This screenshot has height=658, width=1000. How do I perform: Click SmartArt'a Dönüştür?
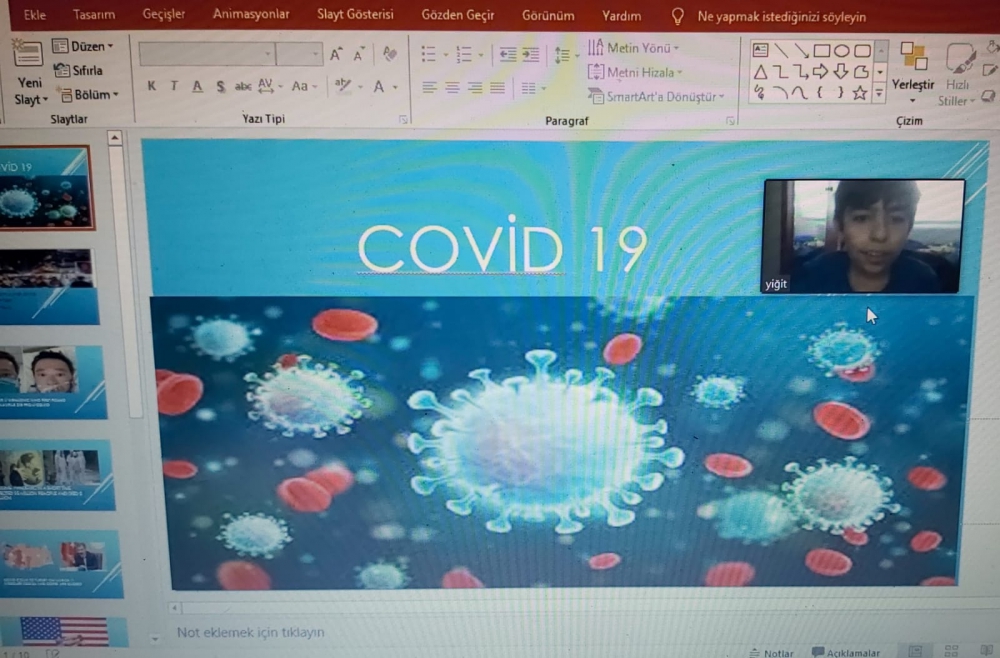tap(656, 96)
